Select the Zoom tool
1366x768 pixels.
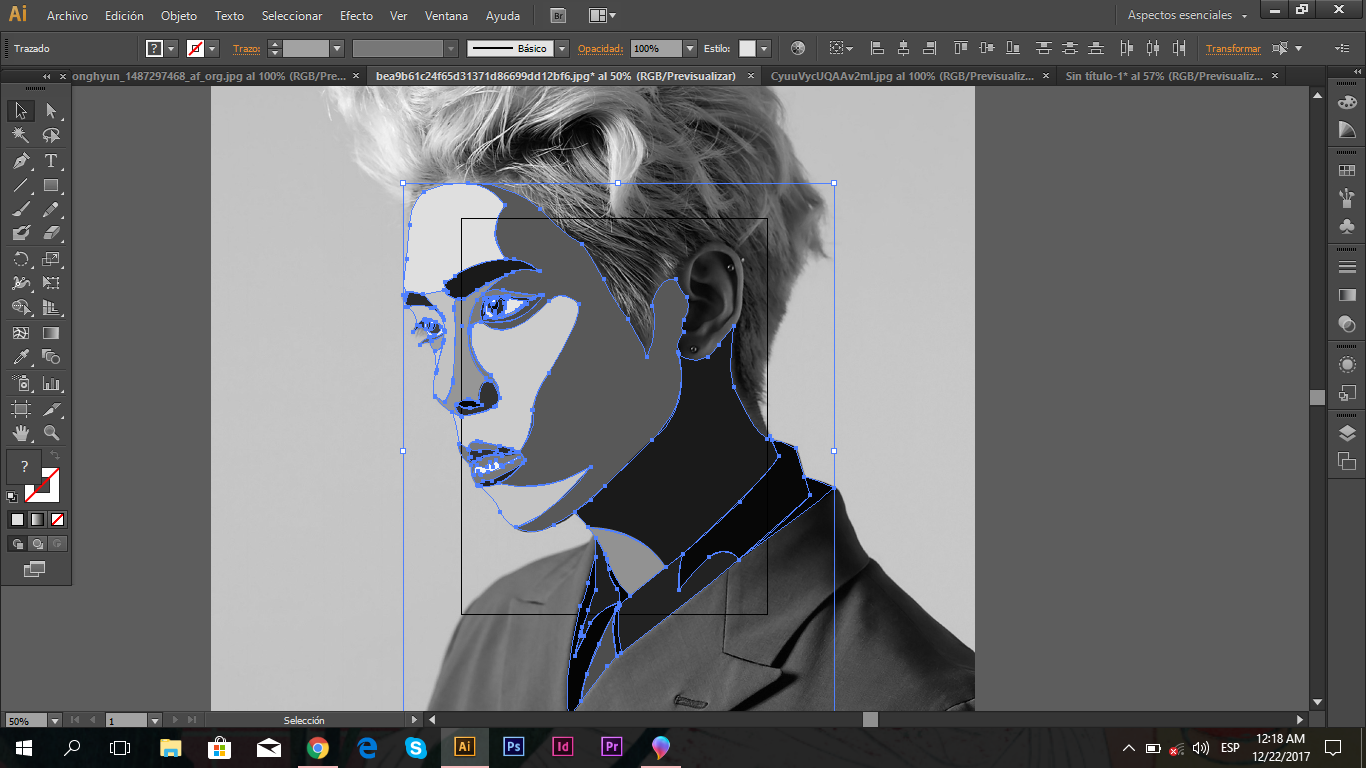pos(51,433)
